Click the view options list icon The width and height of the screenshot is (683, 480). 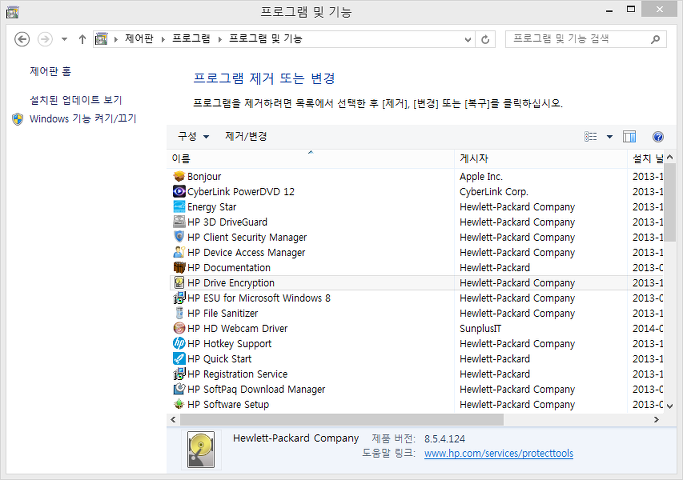click(x=591, y=137)
